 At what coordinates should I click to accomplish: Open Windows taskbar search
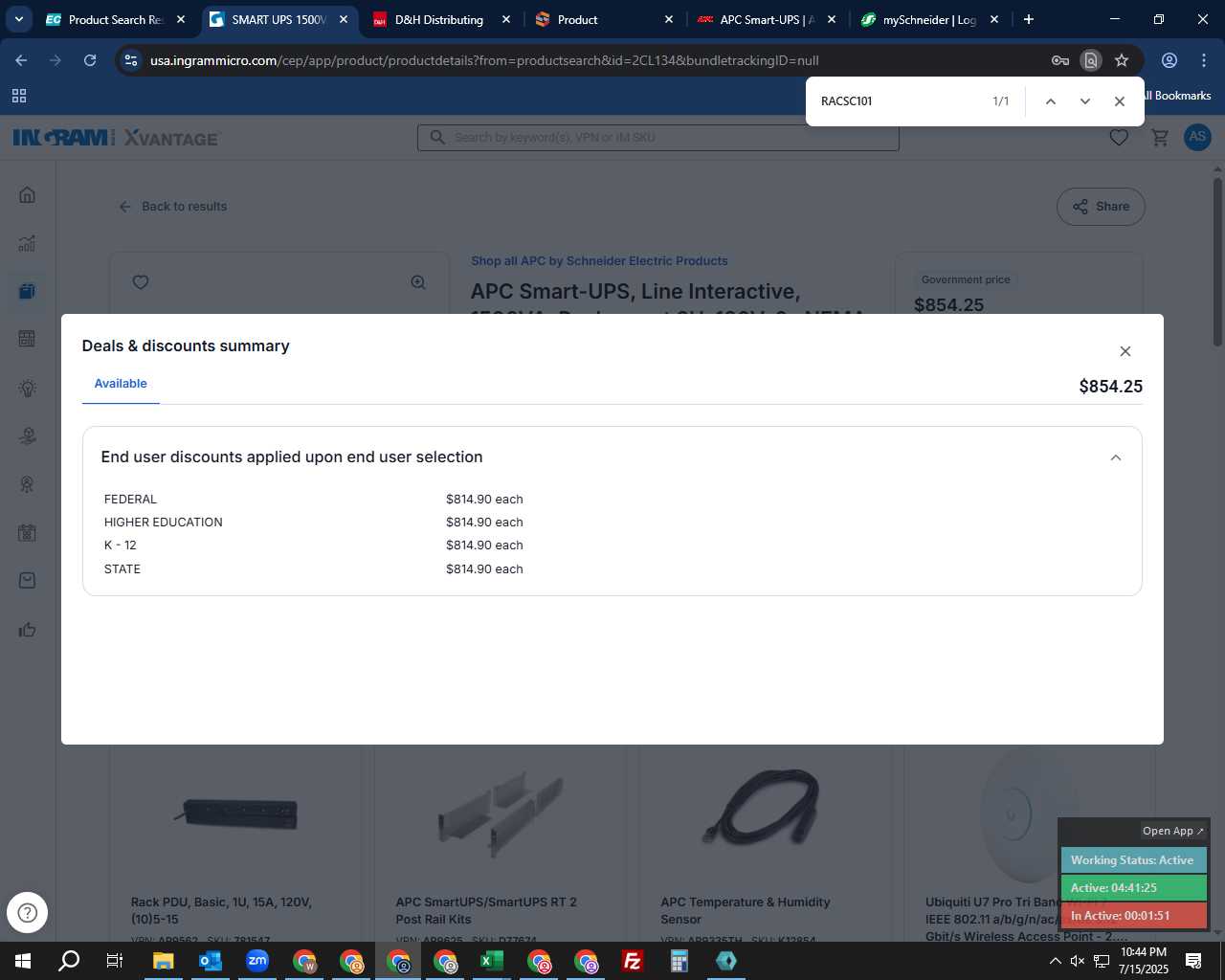pyautogui.click(x=69, y=961)
